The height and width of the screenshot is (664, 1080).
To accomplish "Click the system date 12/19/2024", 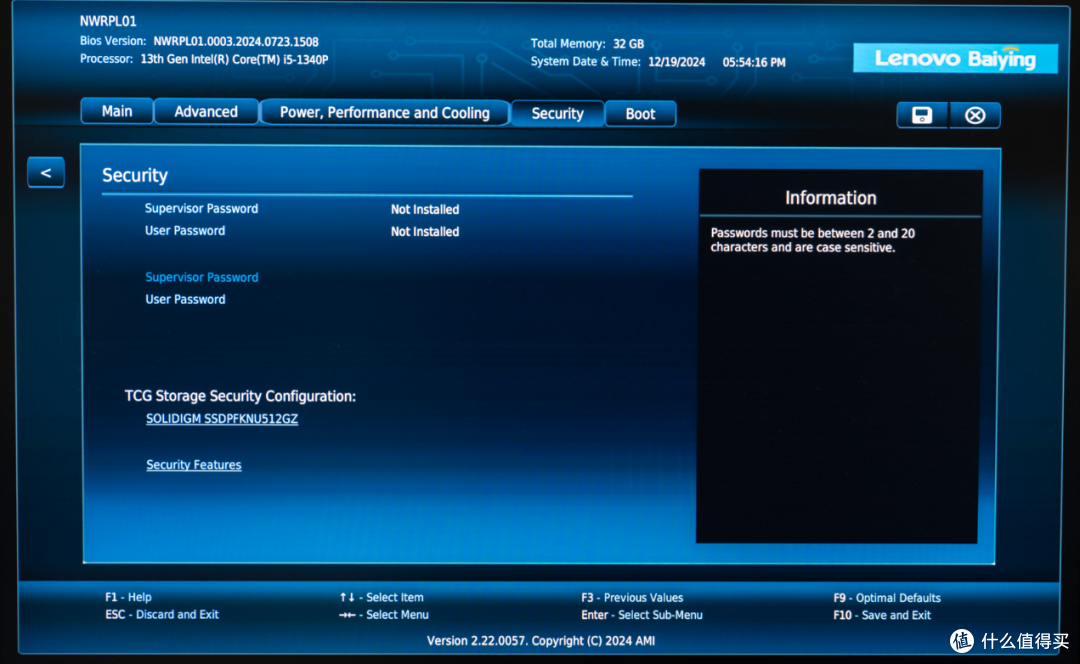I will tap(676, 62).
